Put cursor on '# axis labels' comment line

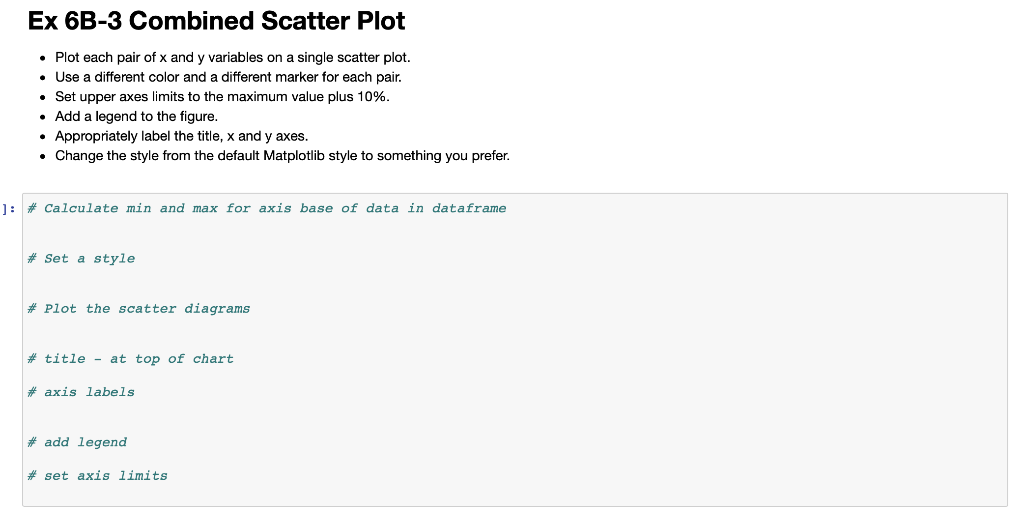(82, 392)
